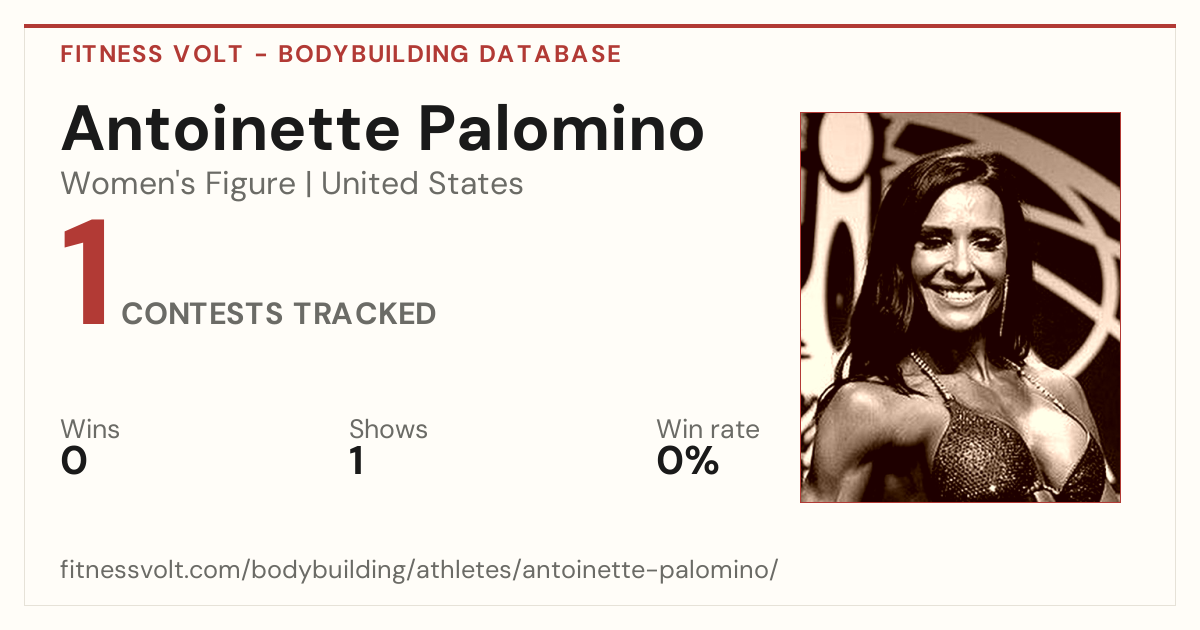Viewport: 1200px width, 630px height.
Task: Click the Antoinette Palomino athlete photo
Action: tap(960, 307)
